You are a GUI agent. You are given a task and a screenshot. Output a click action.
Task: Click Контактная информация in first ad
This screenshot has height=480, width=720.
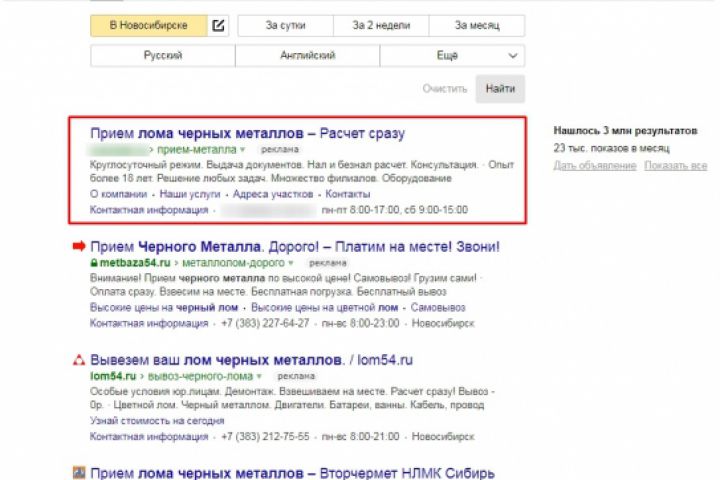click(x=149, y=210)
